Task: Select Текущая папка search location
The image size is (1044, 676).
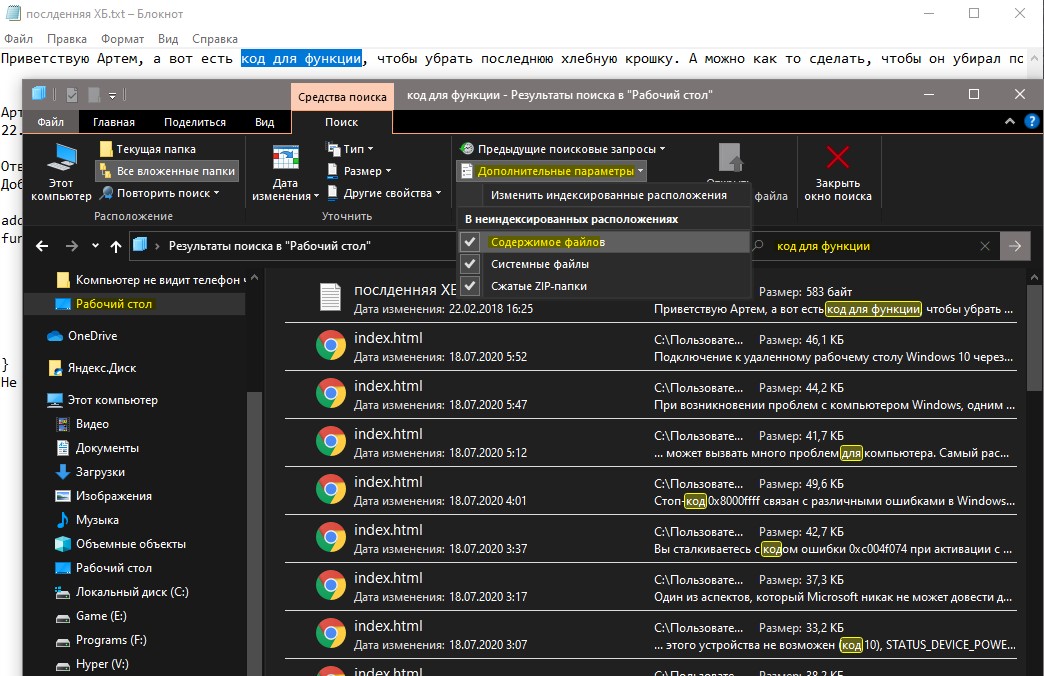Action: 148,149
